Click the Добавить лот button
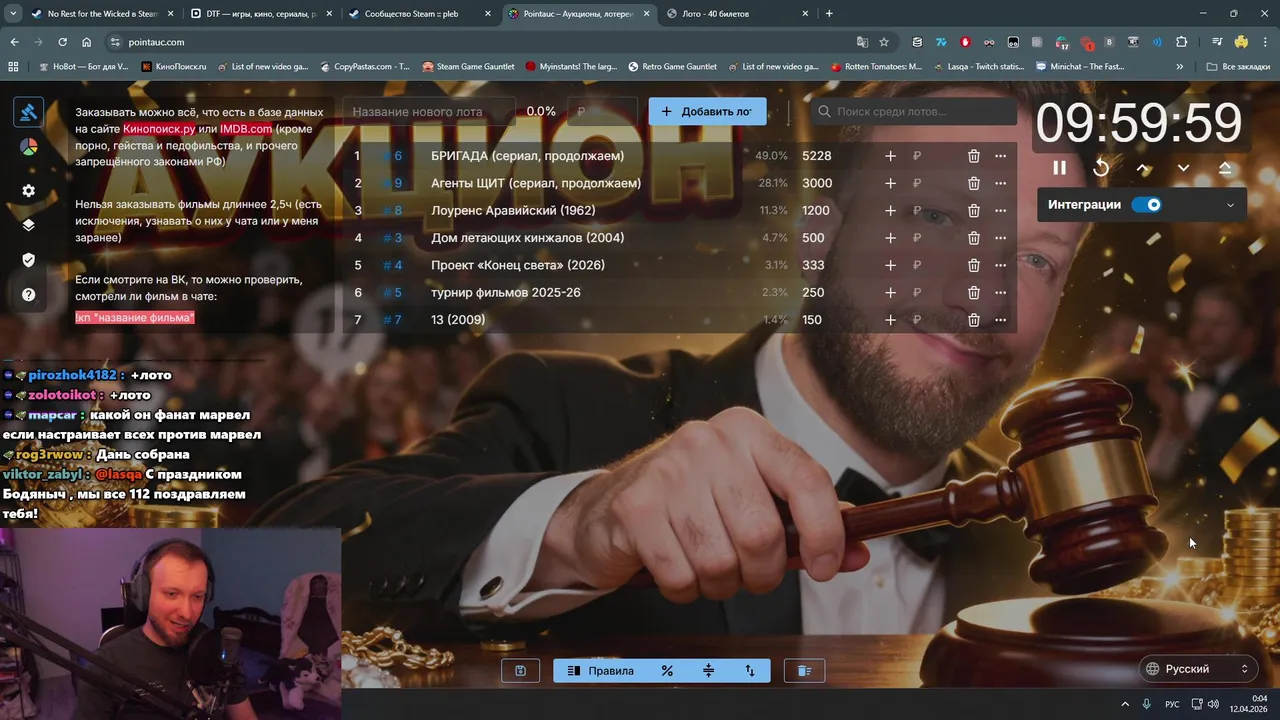Image resolution: width=1280 pixels, height=720 pixels. (707, 111)
